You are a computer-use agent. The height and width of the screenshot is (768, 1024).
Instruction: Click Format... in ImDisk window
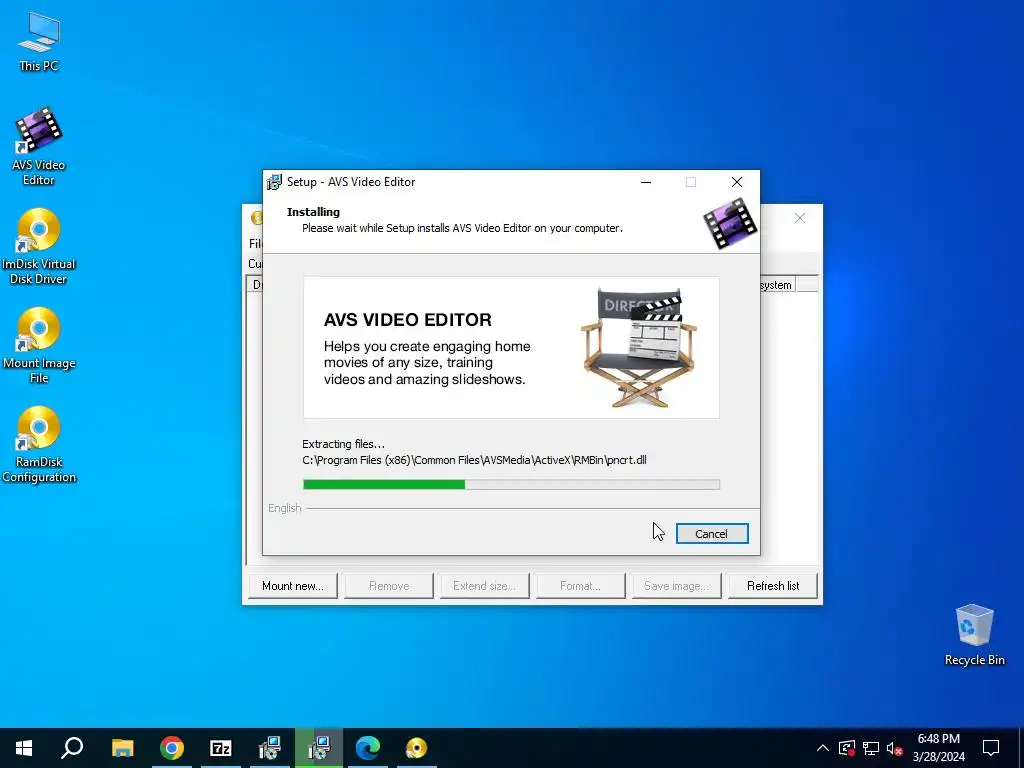click(x=581, y=586)
